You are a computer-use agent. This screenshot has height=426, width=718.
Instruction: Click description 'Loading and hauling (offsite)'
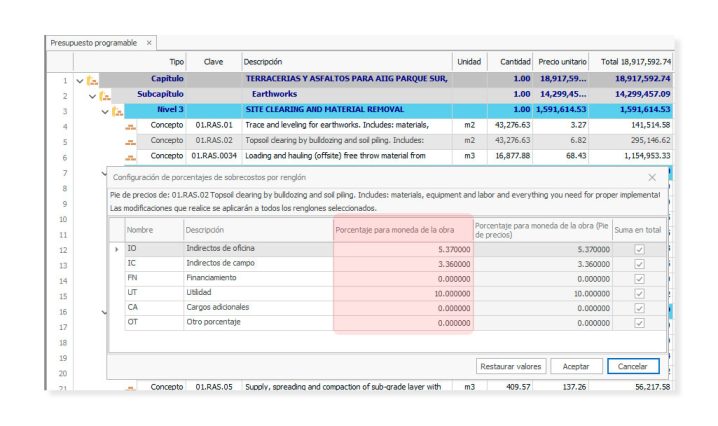click(347, 156)
